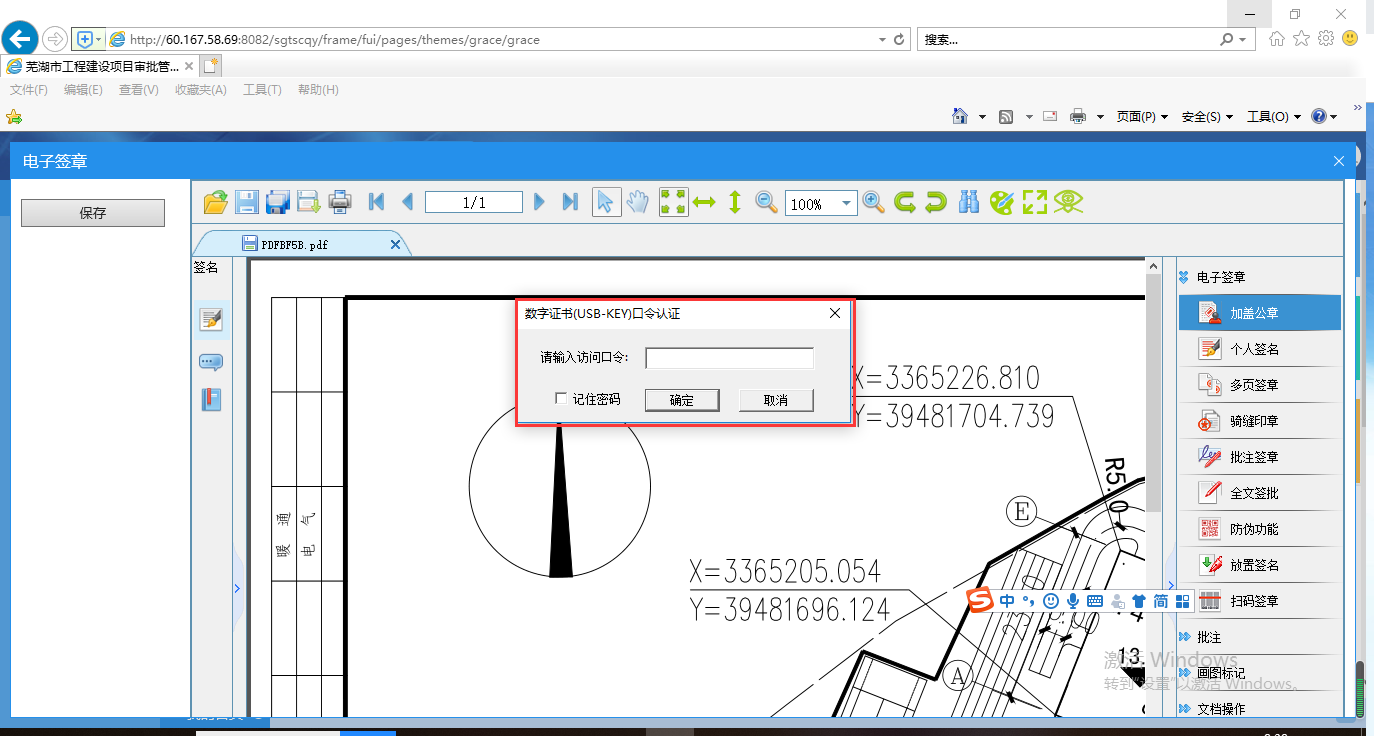Go to the next page arrow
The width and height of the screenshot is (1374, 736).
(x=539, y=202)
